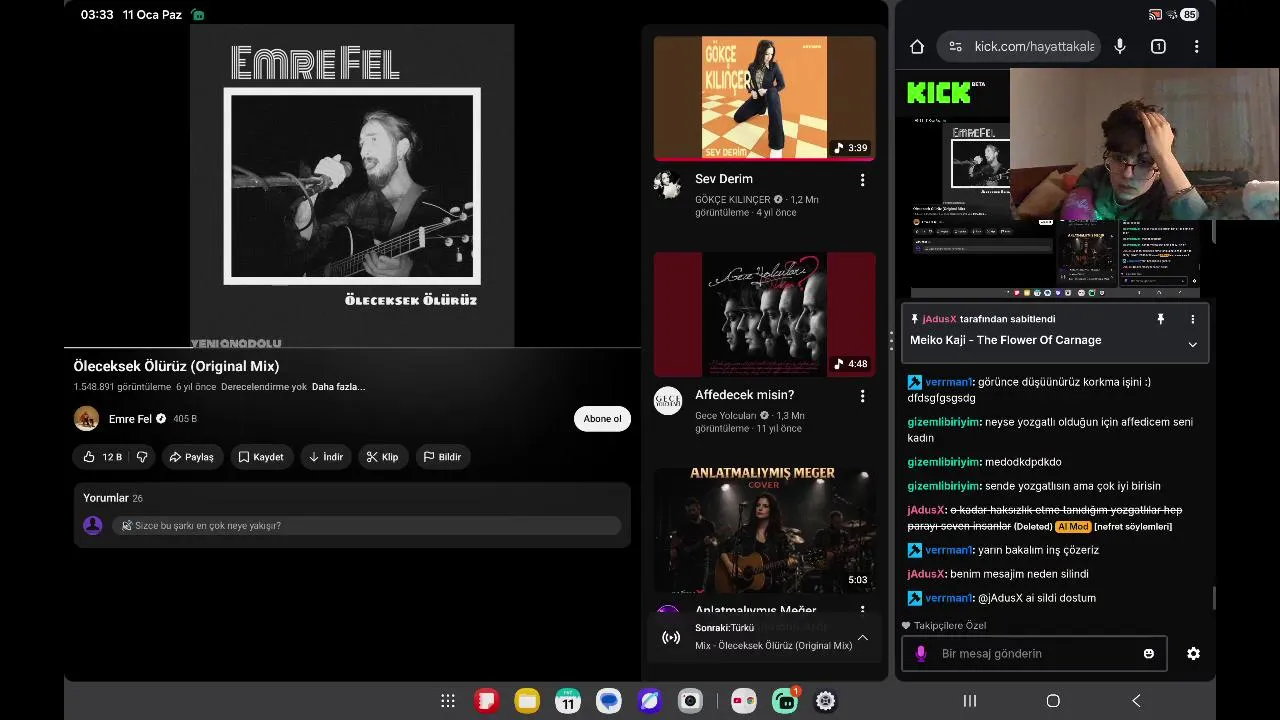Like the video with 12 B likes

coord(101,457)
